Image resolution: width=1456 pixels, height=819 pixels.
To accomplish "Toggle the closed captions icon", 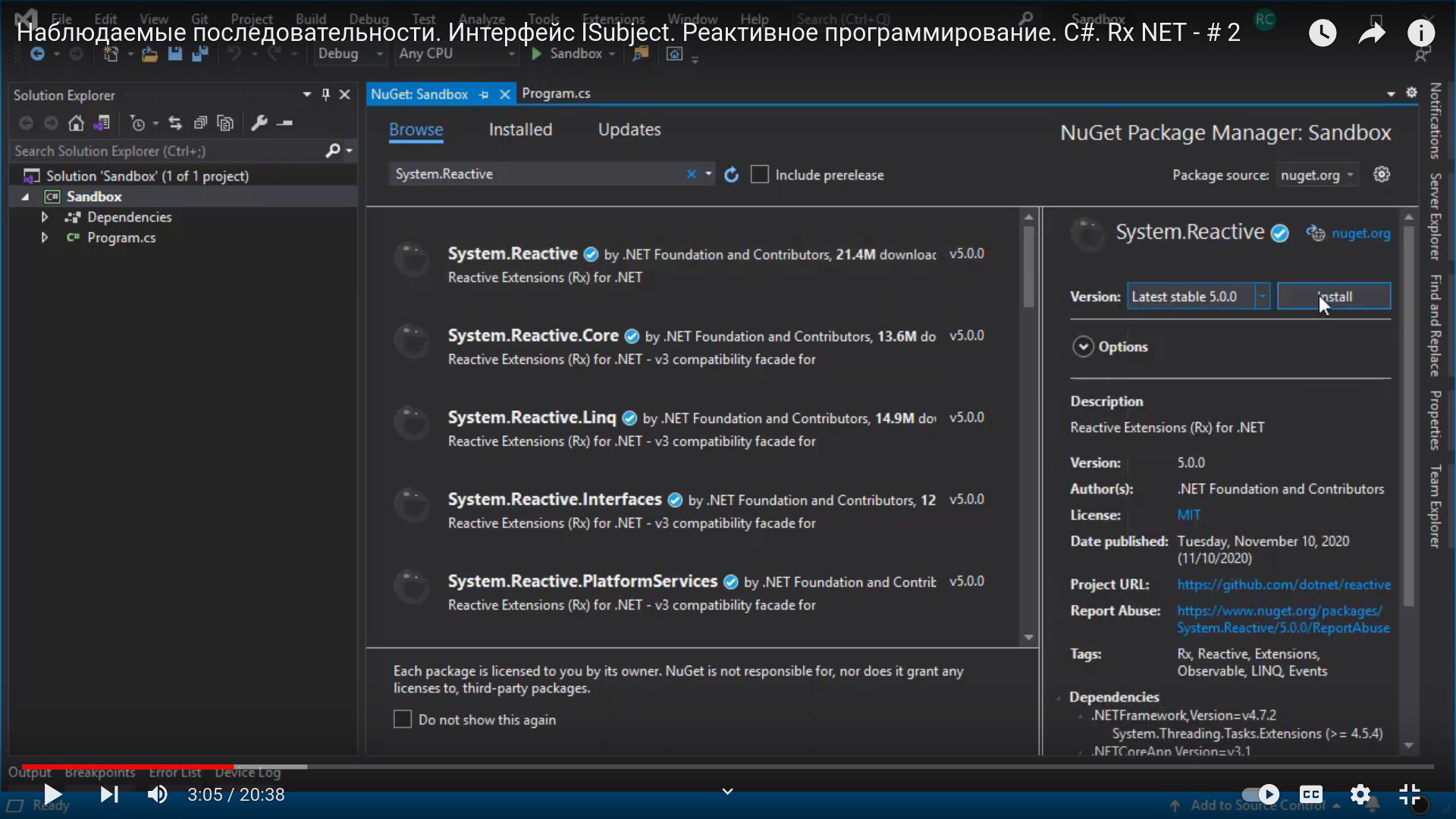I will (1311, 794).
